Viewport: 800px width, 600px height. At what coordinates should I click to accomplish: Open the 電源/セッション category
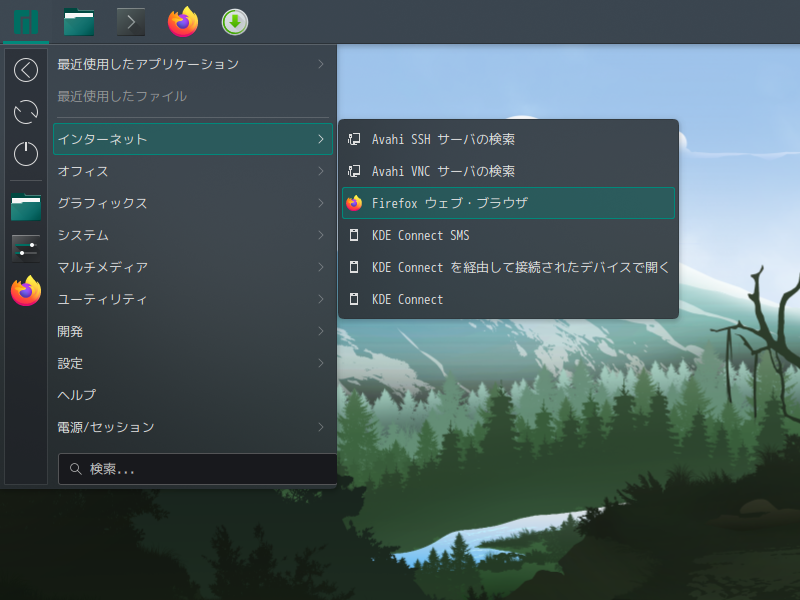(x=193, y=427)
